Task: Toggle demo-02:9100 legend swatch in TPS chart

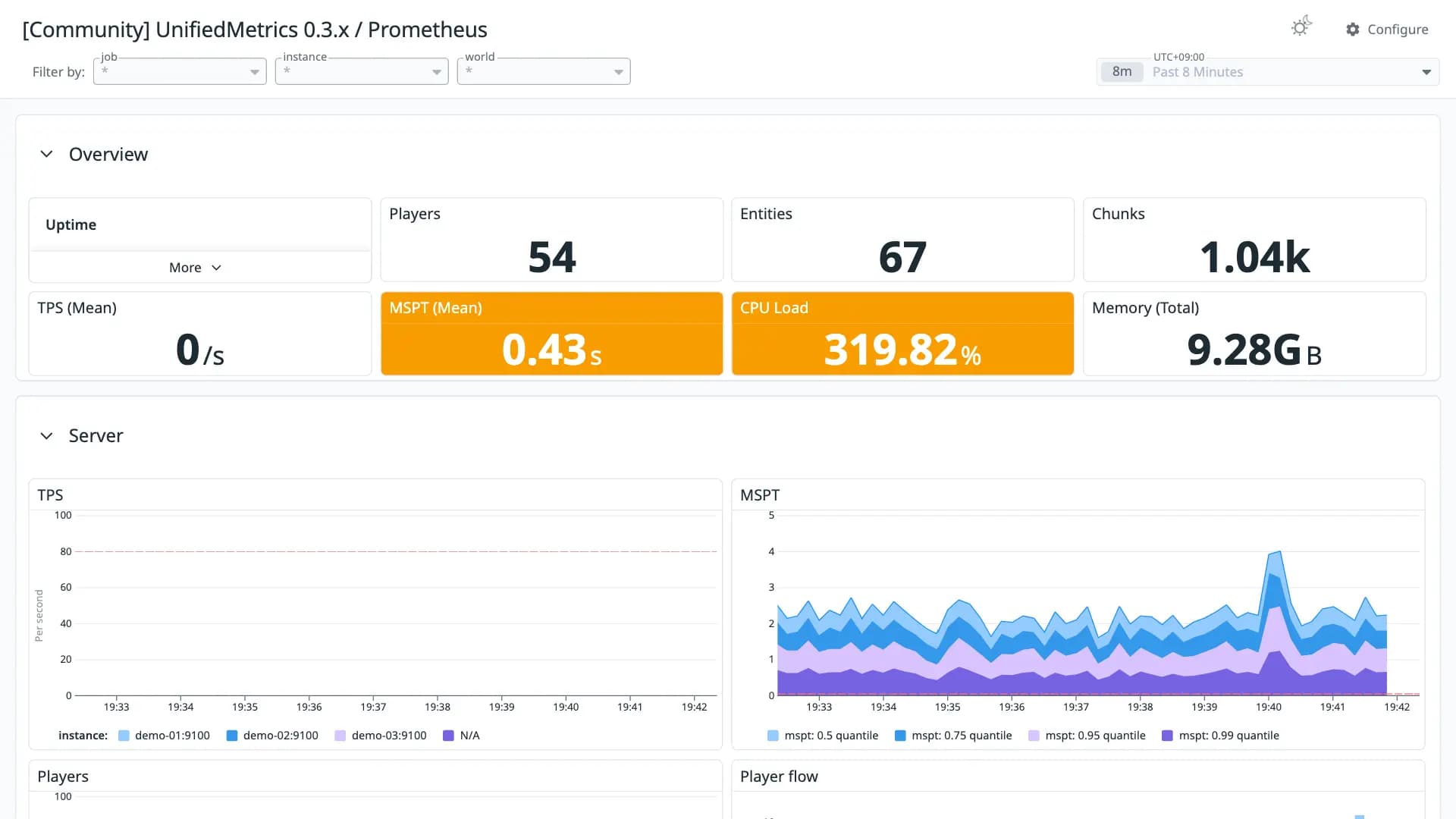Action: click(x=232, y=736)
